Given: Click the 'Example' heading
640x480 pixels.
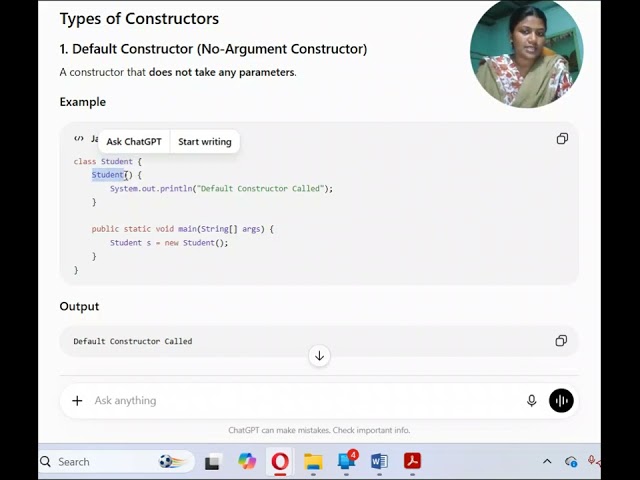Looking at the screenshot, I should point(82,102).
